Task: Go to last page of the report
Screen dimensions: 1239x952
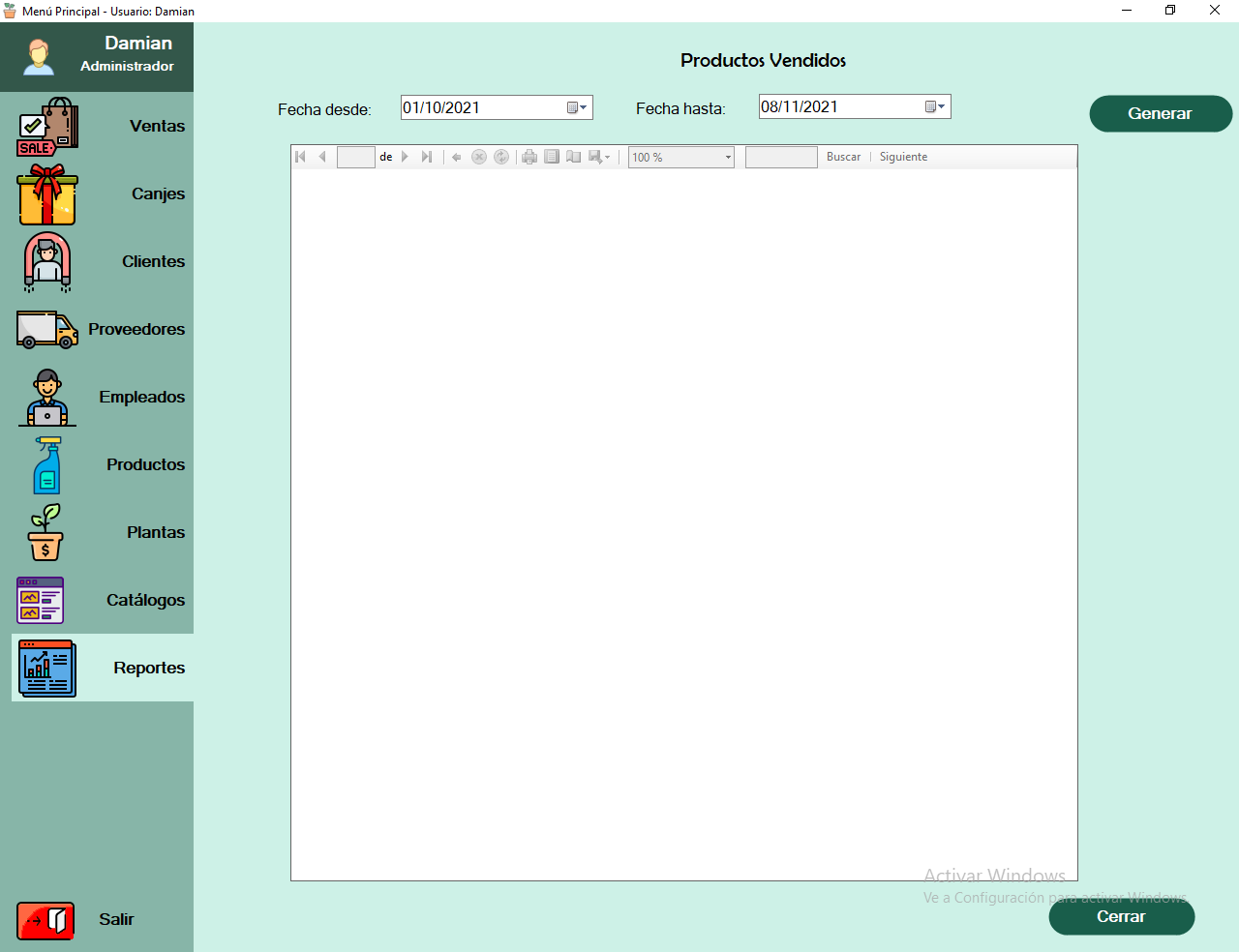Action: 427,157
